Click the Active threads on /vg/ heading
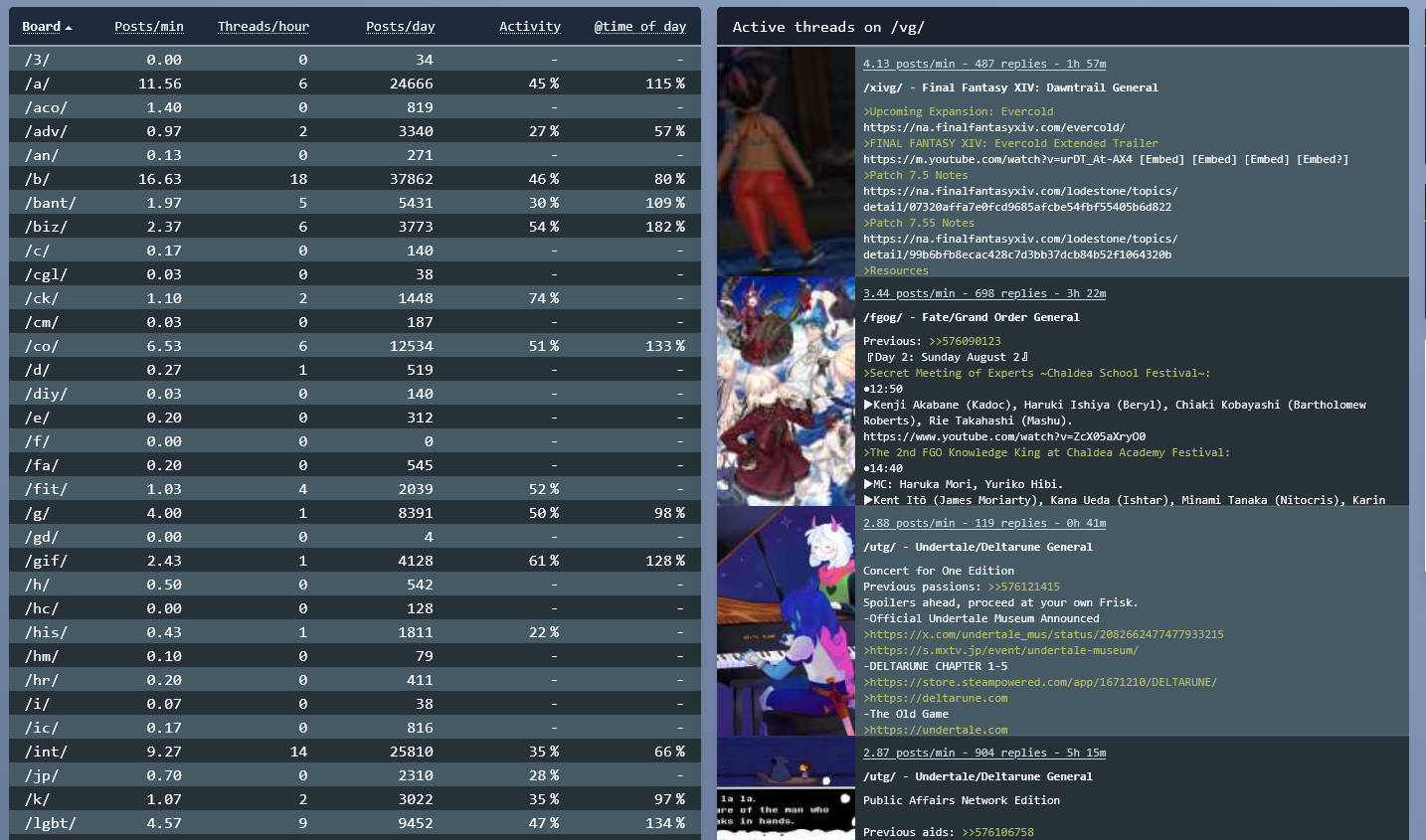This screenshot has width=1426, height=840. (x=828, y=27)
